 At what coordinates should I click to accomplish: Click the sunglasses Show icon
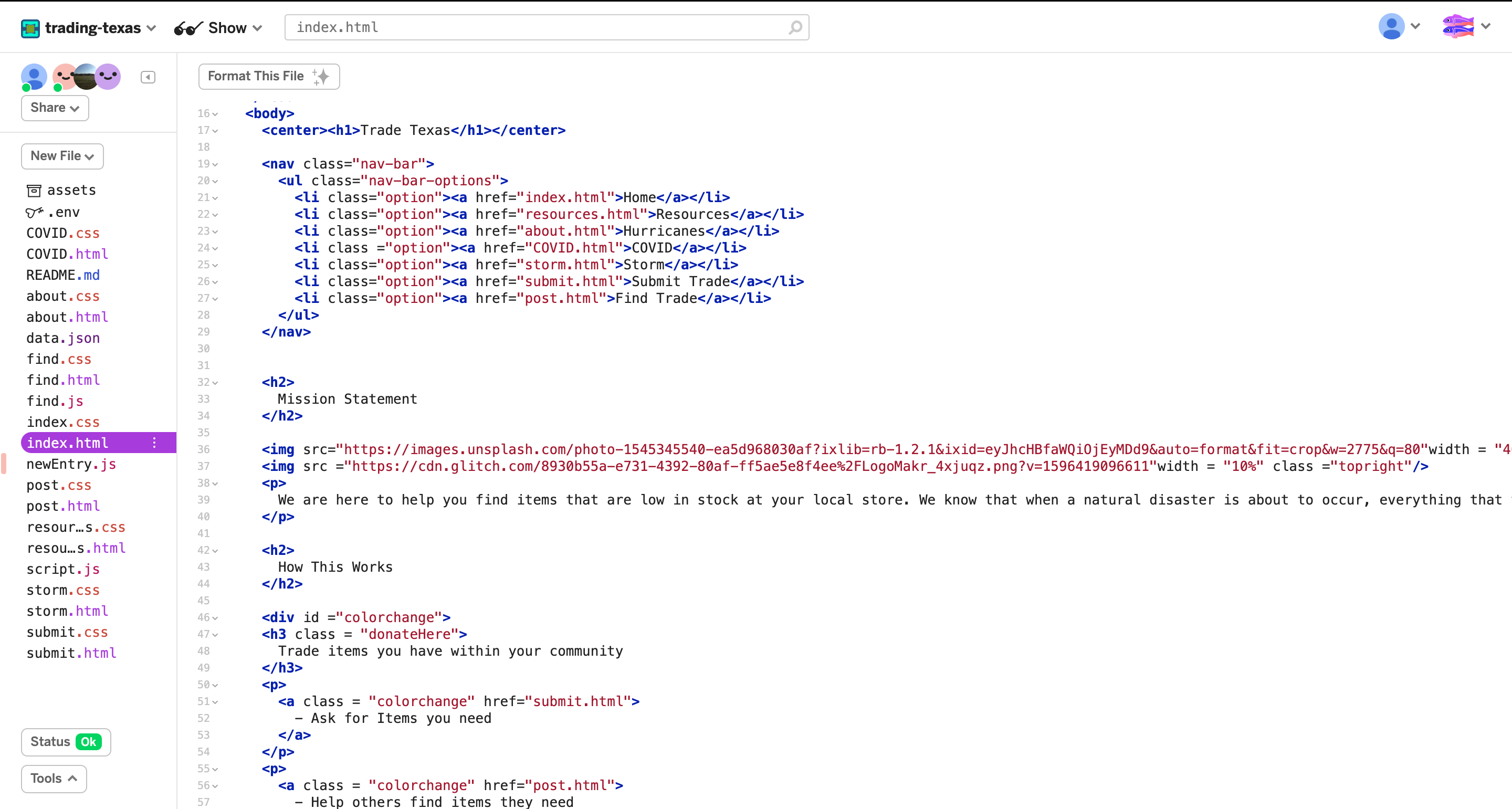[188, 28]
